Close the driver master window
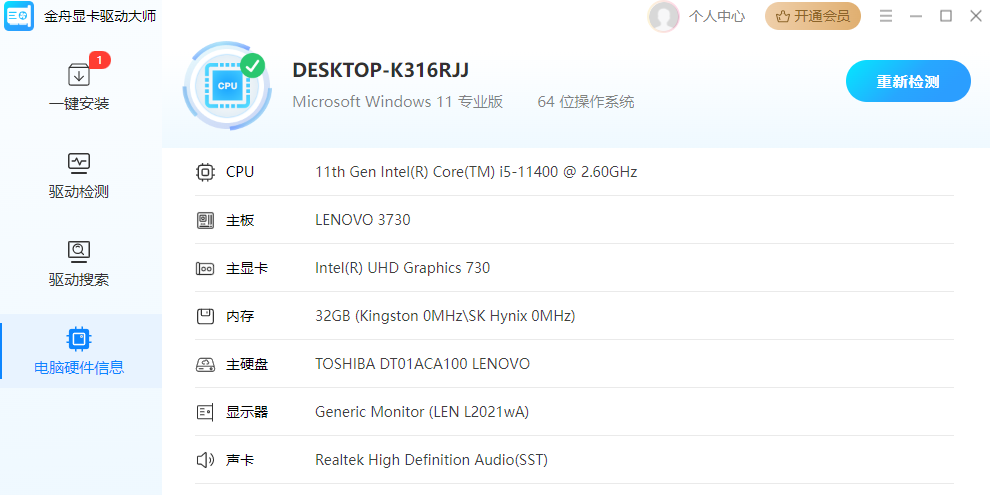Screen dimensions: 990x495 coord(975,16)
